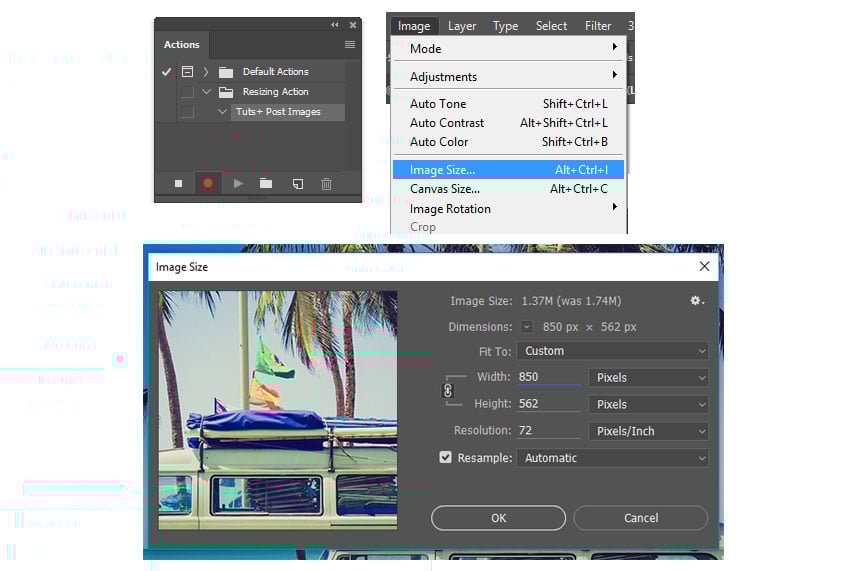Screen dimensions: 850x571
Task: Open the Width units Pixels dropdown
Action: [648, 377]
